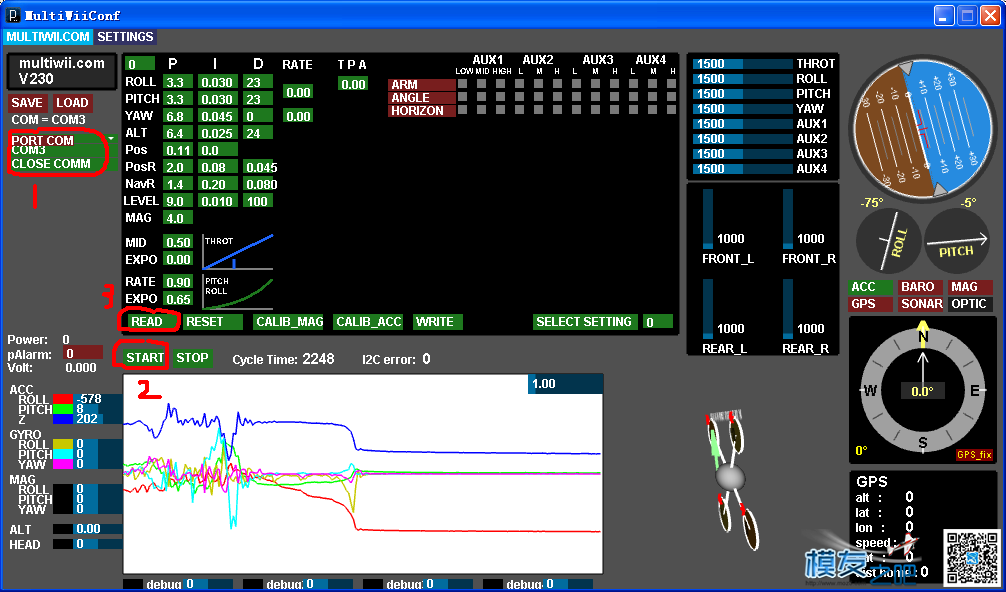The height and width of the screenshot is (592, 1006).
Task: Click the quadcopter 3D model preview
Action: [x=731, y=478]
